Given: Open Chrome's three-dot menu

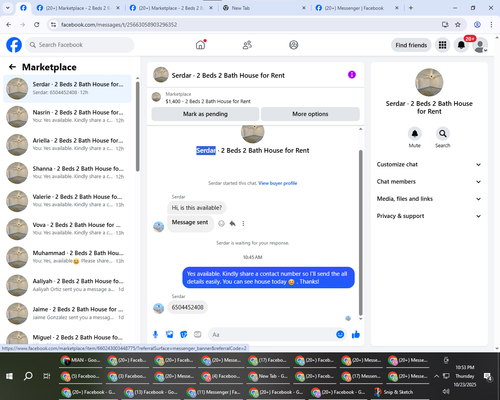Looking at the screenshot, I should tap(491, 24).
